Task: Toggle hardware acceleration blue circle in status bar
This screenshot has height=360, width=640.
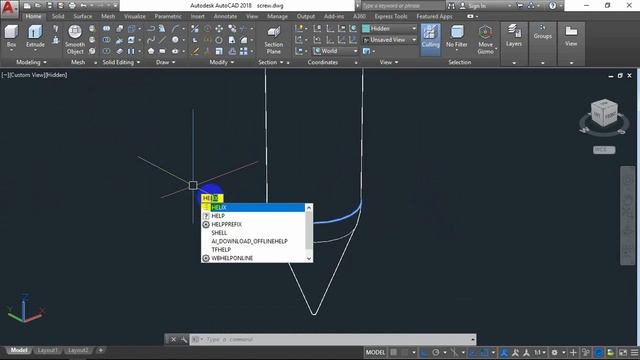Action: tap(598, 352)
